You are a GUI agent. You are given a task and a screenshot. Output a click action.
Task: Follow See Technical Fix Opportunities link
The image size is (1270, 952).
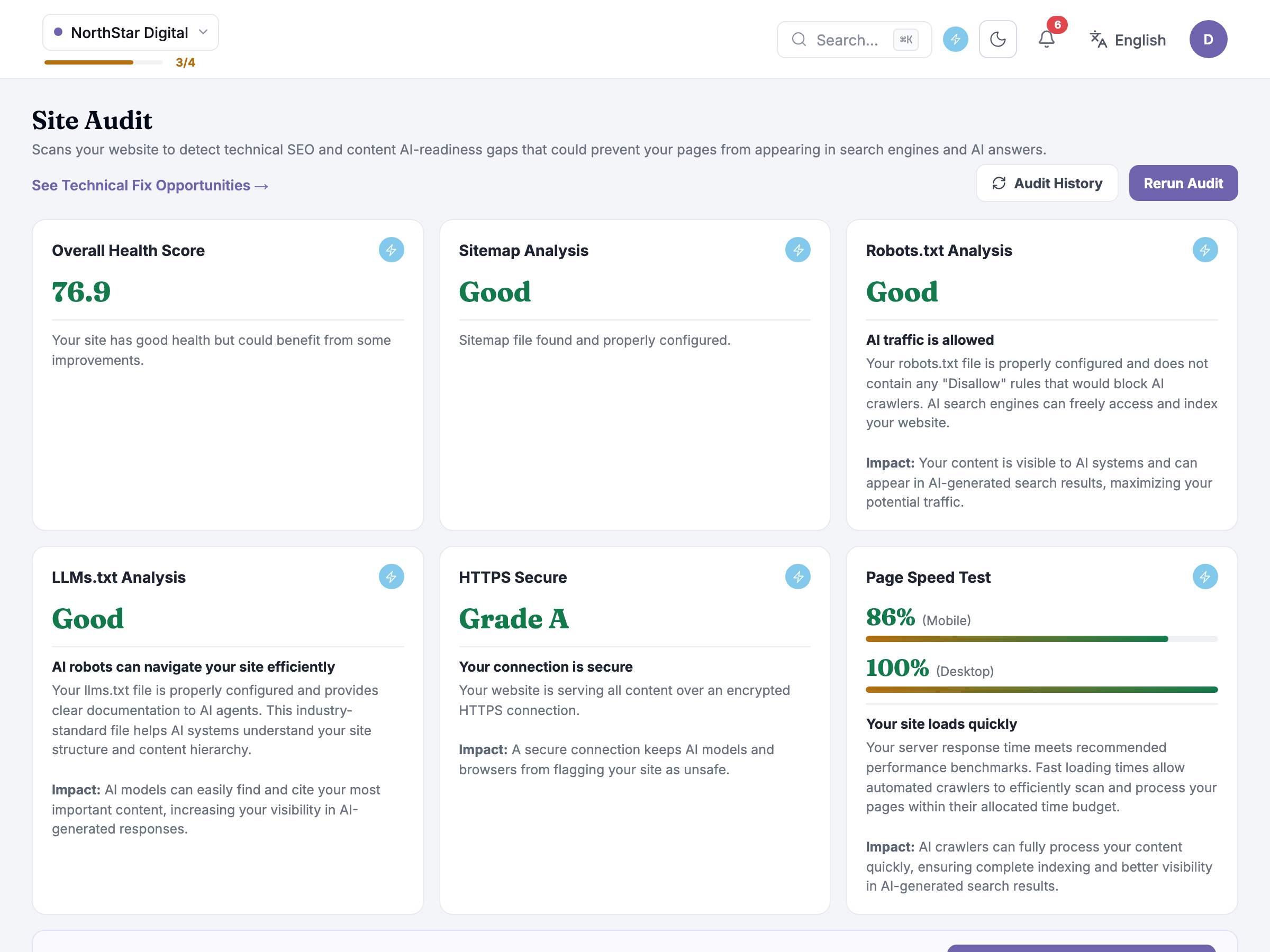pos(150,185)
